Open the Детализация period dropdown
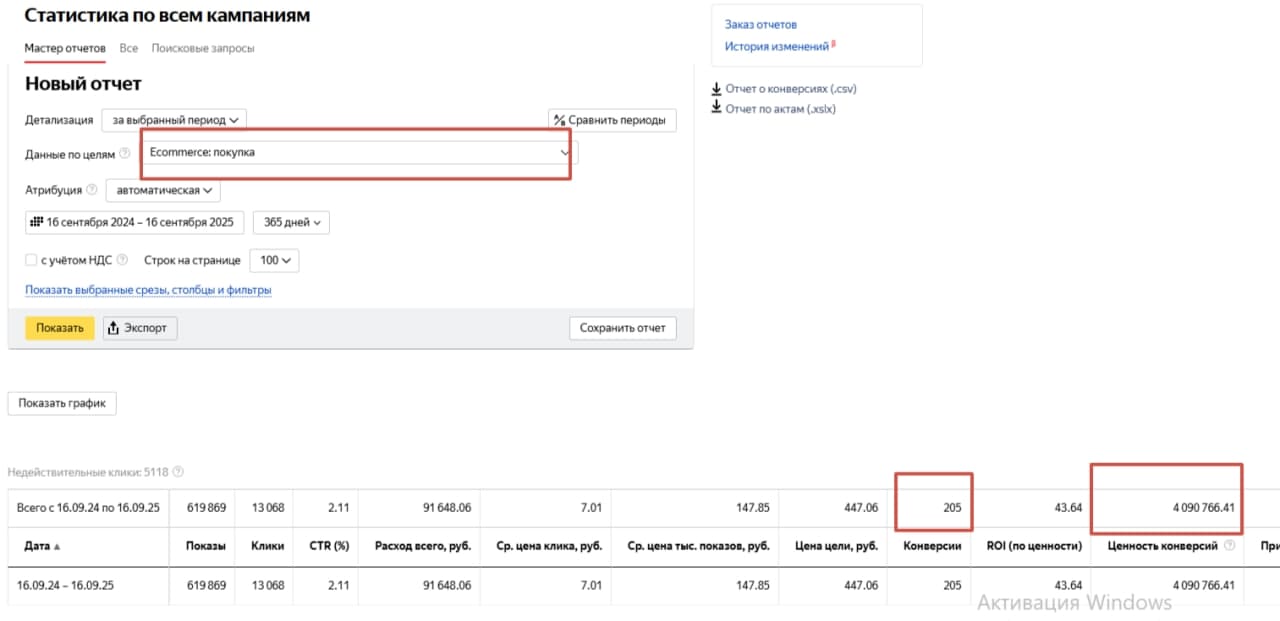Screen dimensions: 1280x621 pyautogui.click(x=174, y=120)
